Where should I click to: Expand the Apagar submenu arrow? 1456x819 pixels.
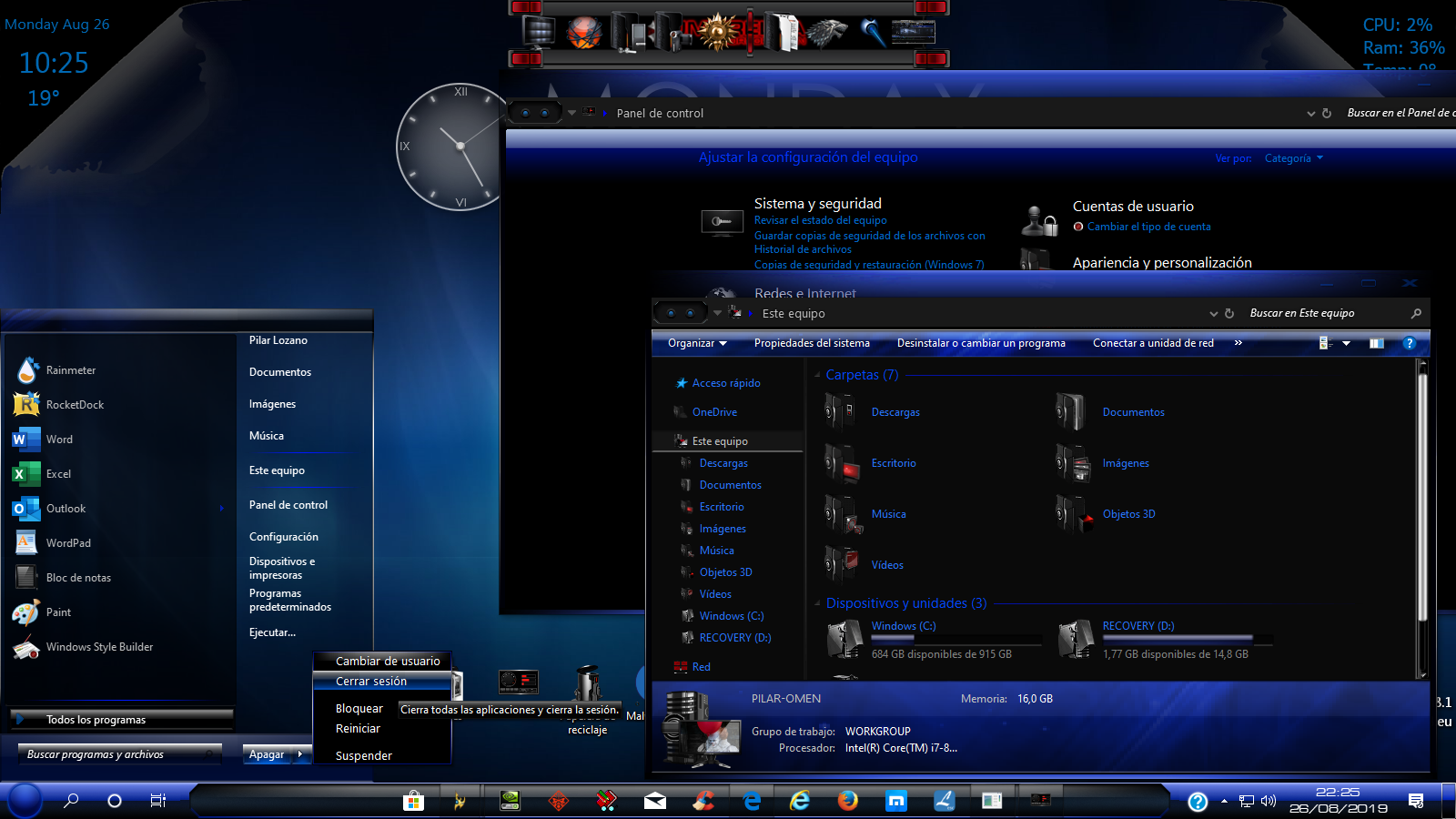pos(300,754)
